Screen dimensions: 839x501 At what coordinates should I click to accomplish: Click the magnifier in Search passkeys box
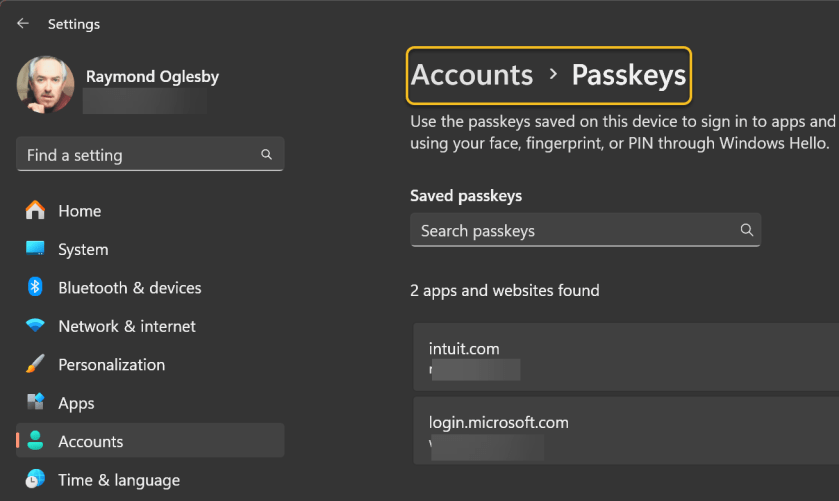746,230
